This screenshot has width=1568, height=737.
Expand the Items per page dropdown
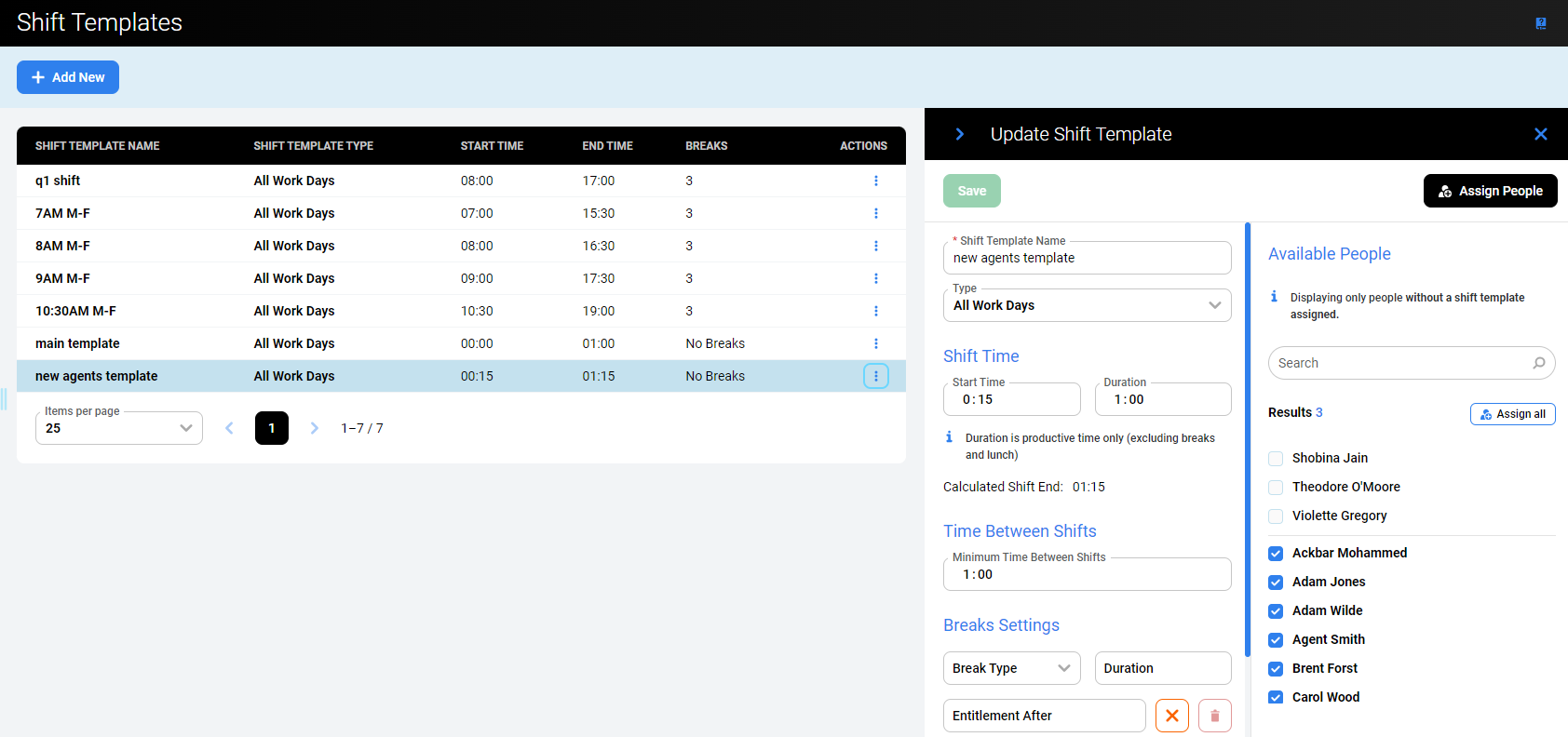point(119,428)
